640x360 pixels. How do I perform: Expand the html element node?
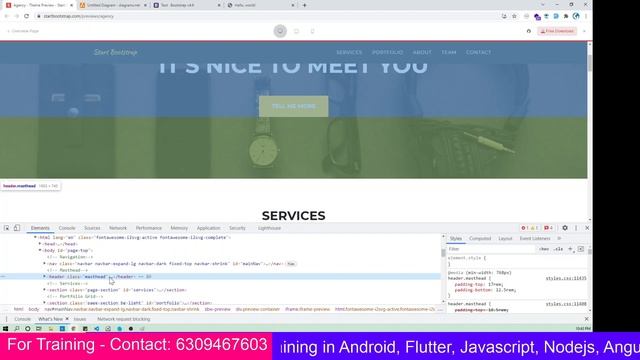pos(35,237)
